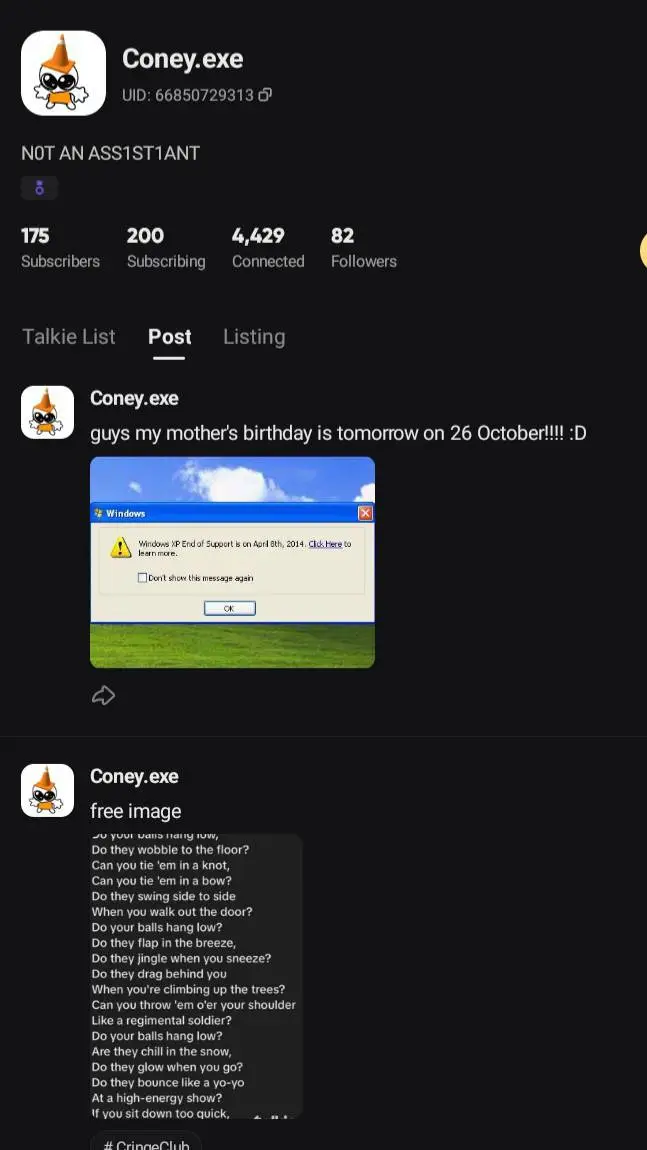Open the 200 Subscribing list

[166, 247]
